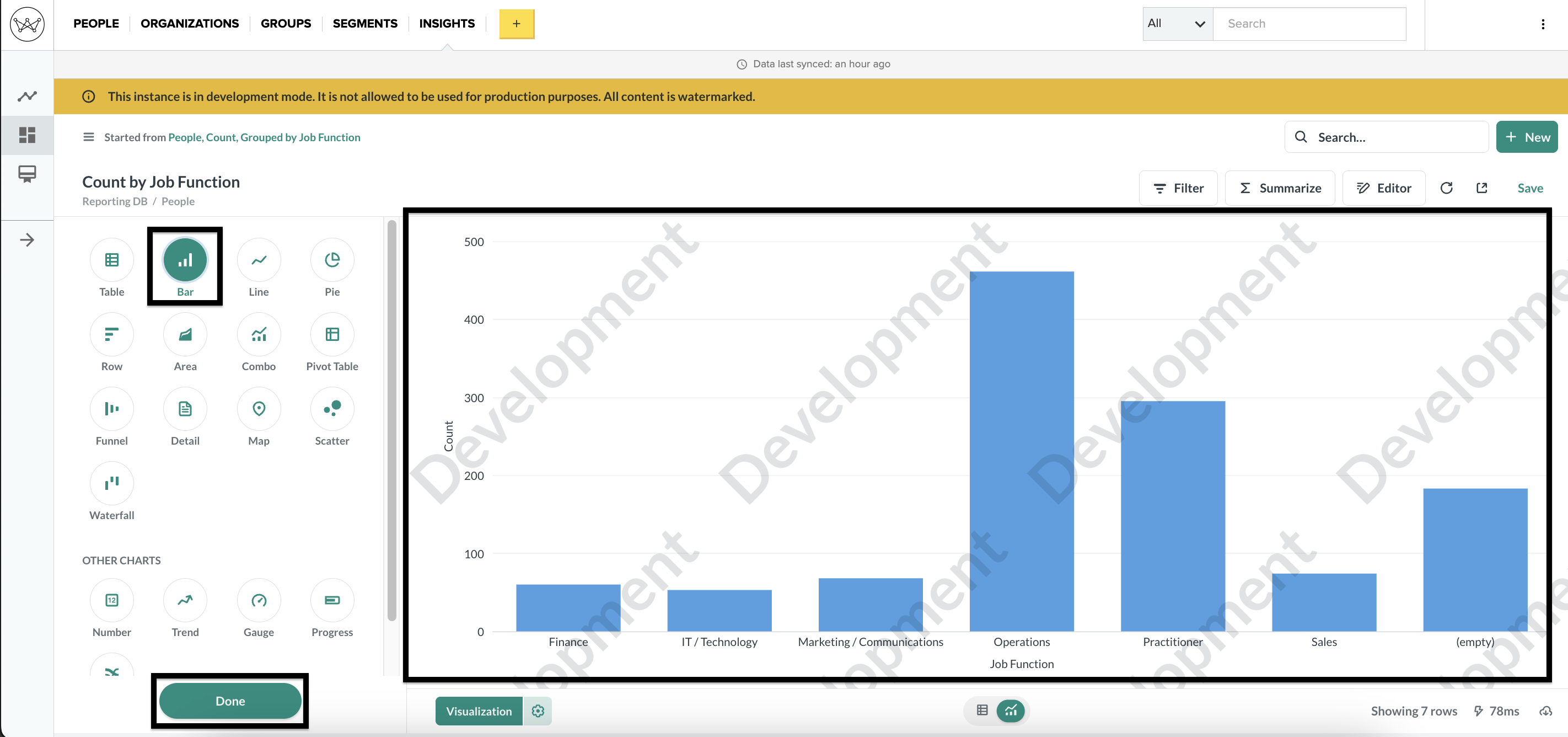This screenshot has height=737, width=1568.
Task: Pick the Pivot Table visualization
Action: pyautogui.click(x=332, y=334)
